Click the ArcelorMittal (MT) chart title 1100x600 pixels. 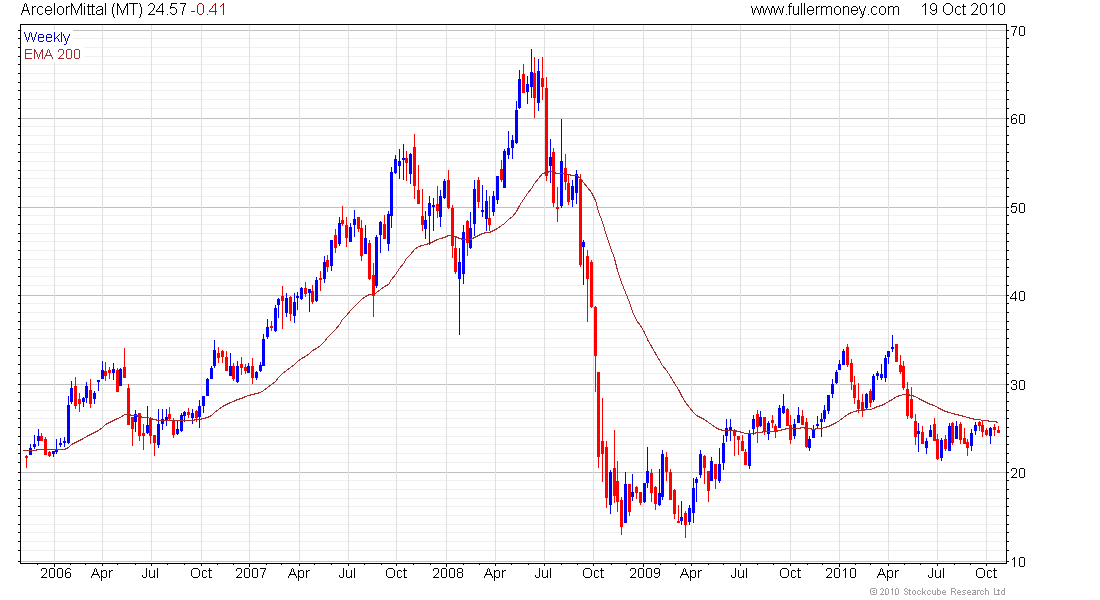coord(82,10)
